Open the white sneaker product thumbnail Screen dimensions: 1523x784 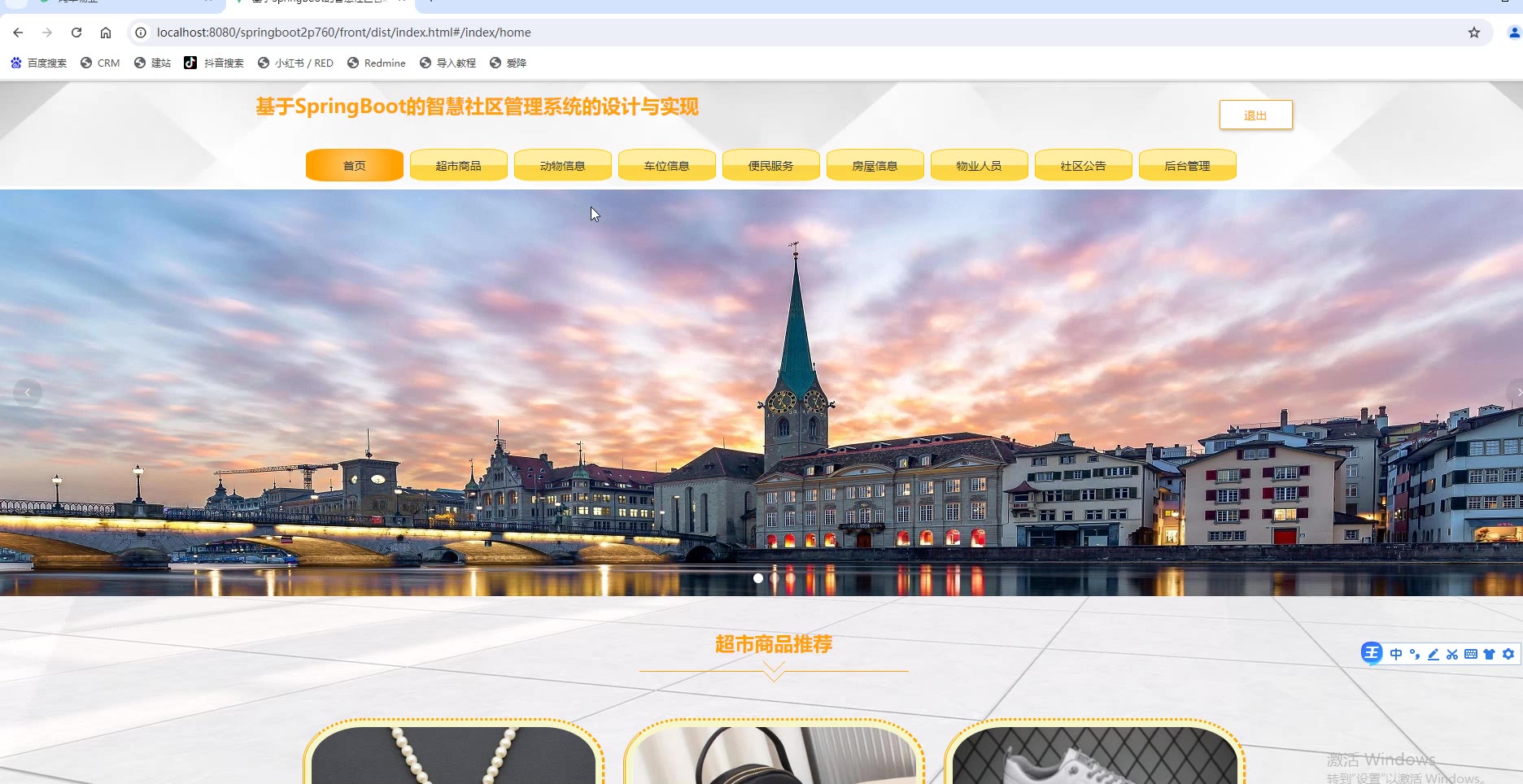coord(1095,755)
